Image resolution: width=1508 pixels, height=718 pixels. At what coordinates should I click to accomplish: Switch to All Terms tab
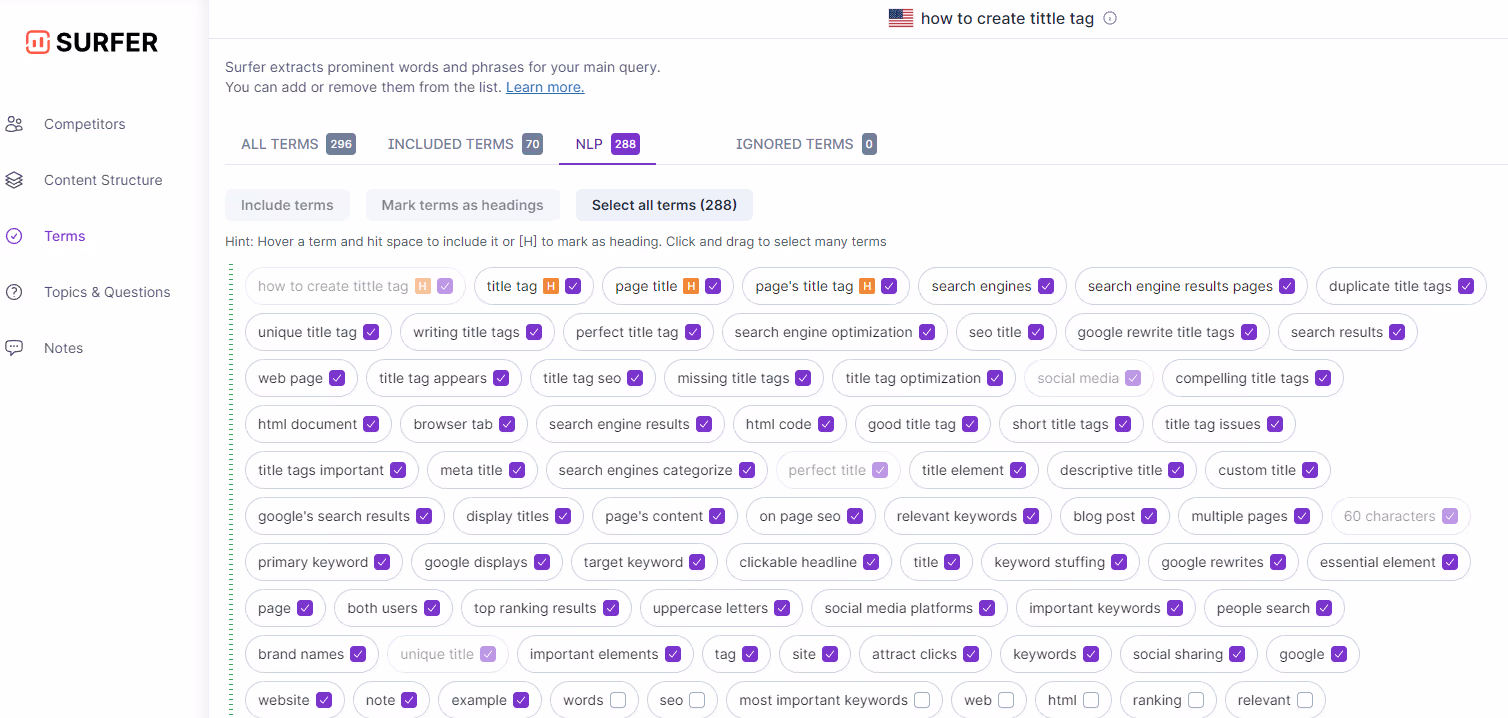(x=298, y=144)
